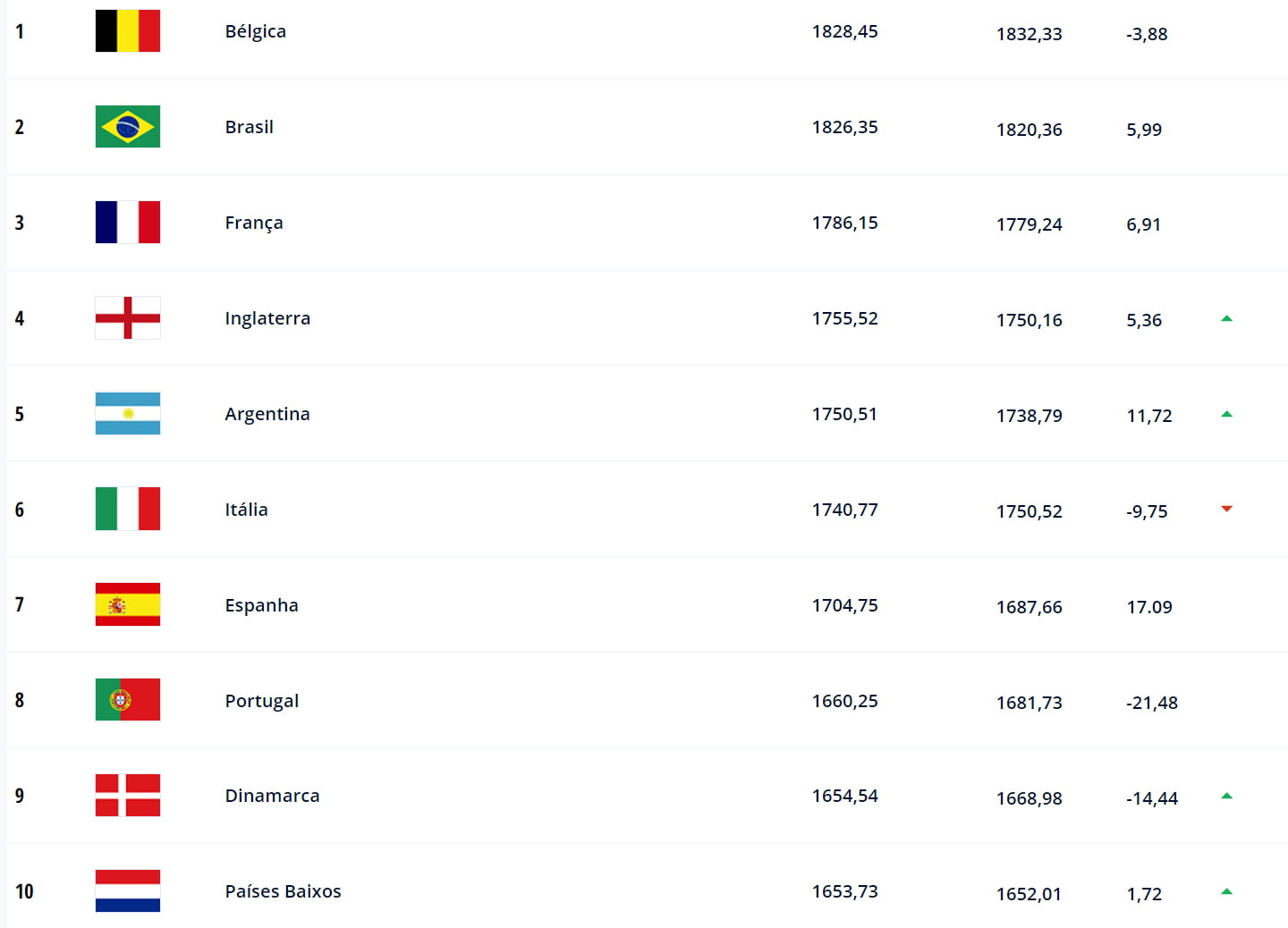The image size is (1288, 928).
Task: Click the Denmark flag icon
Action: point(128,796)
